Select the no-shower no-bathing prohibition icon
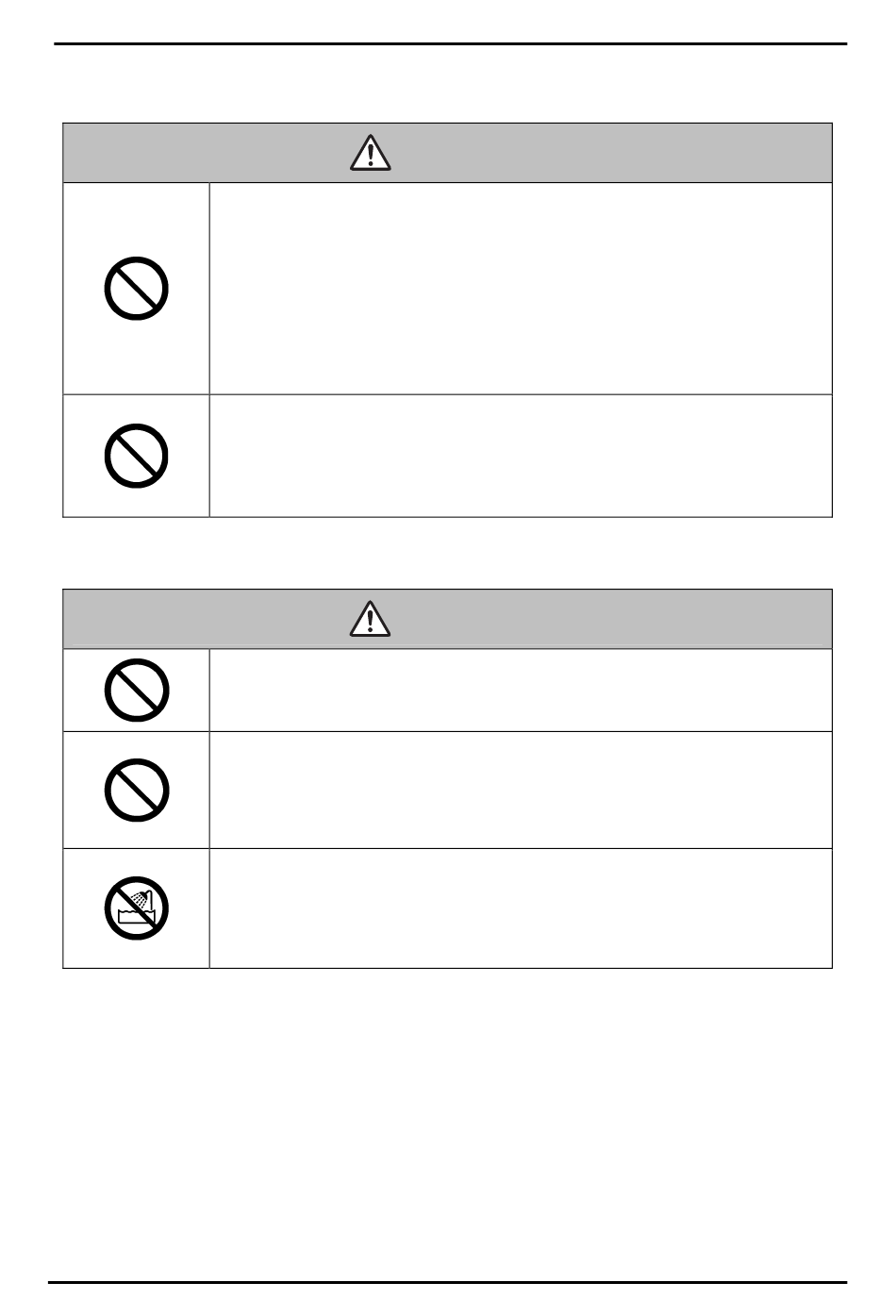This screenshot has width=896, height=1316. pyautogui.click(x=136, y=909)
